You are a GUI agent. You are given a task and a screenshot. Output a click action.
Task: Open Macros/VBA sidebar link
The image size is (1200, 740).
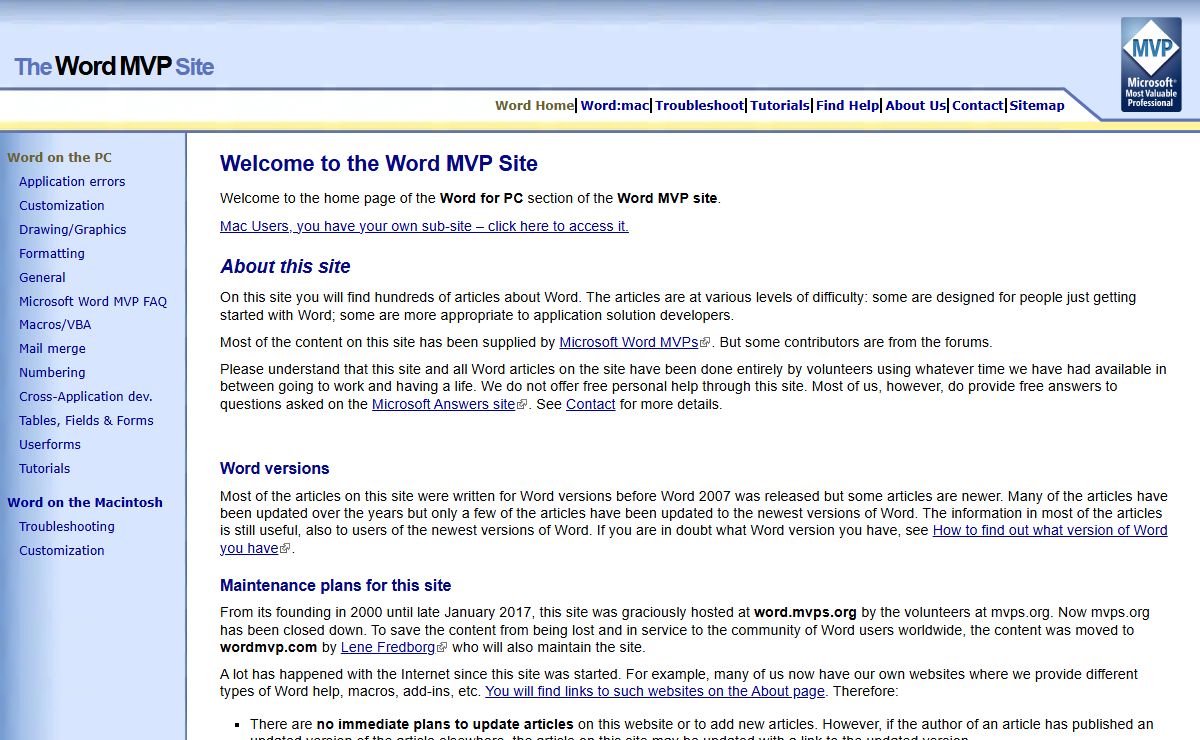click(55, 325)
